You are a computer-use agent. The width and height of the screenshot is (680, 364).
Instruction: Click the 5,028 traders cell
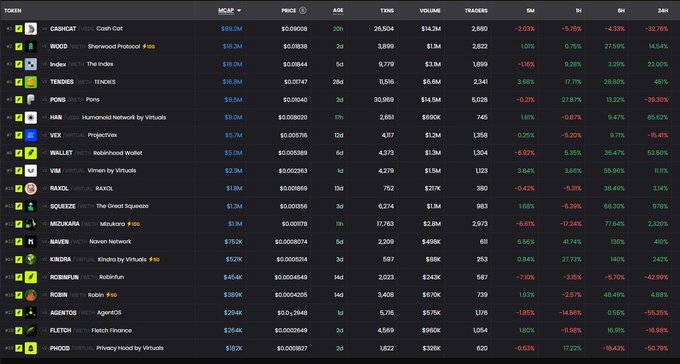(480, 100)
